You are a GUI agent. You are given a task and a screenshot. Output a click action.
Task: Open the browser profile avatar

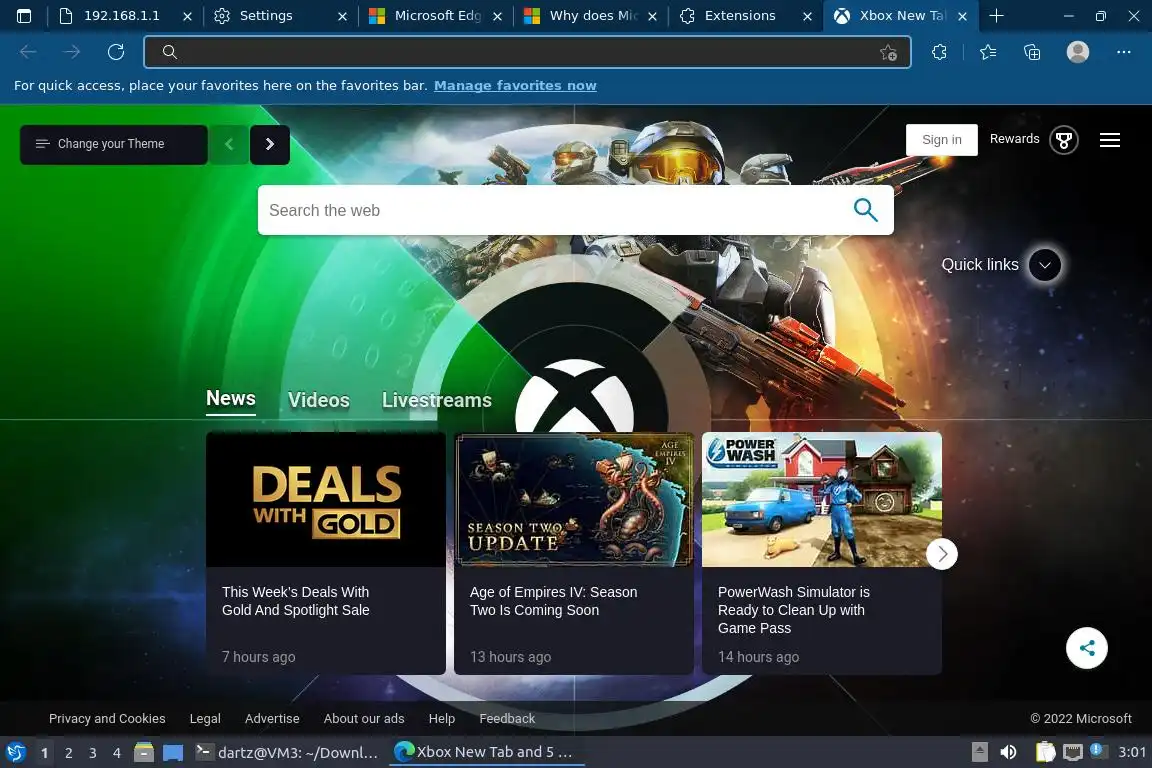click(1078, 51)
